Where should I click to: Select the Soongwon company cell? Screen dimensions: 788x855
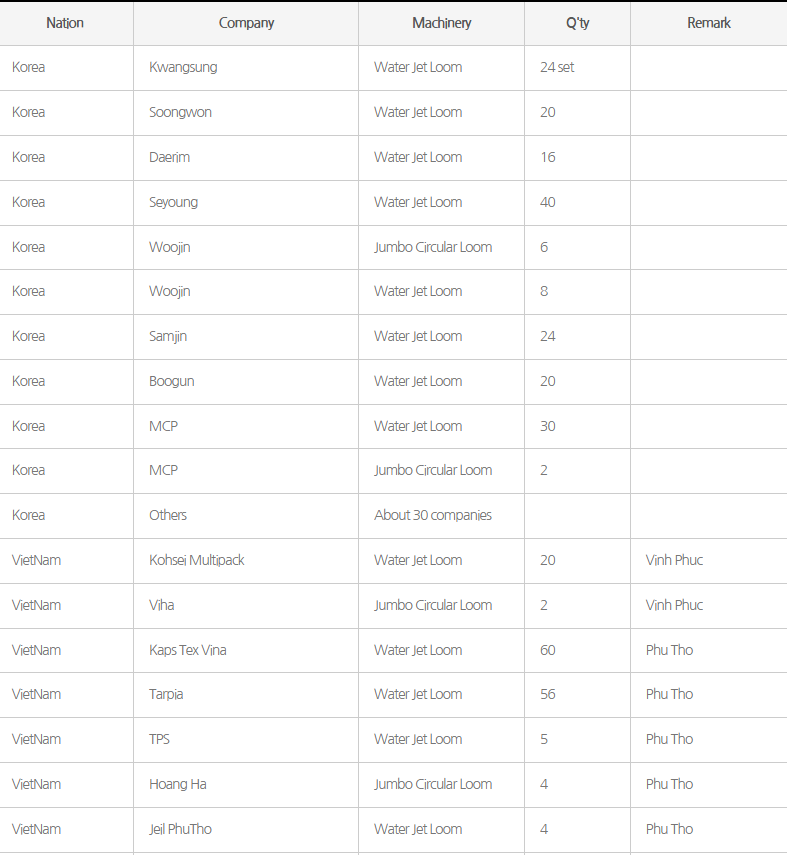[180, 112]
